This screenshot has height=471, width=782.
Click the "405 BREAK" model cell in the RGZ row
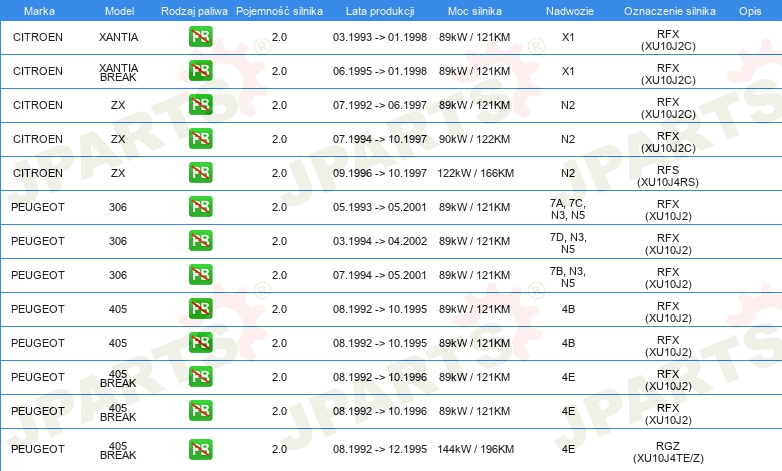(x=118, y=451)
